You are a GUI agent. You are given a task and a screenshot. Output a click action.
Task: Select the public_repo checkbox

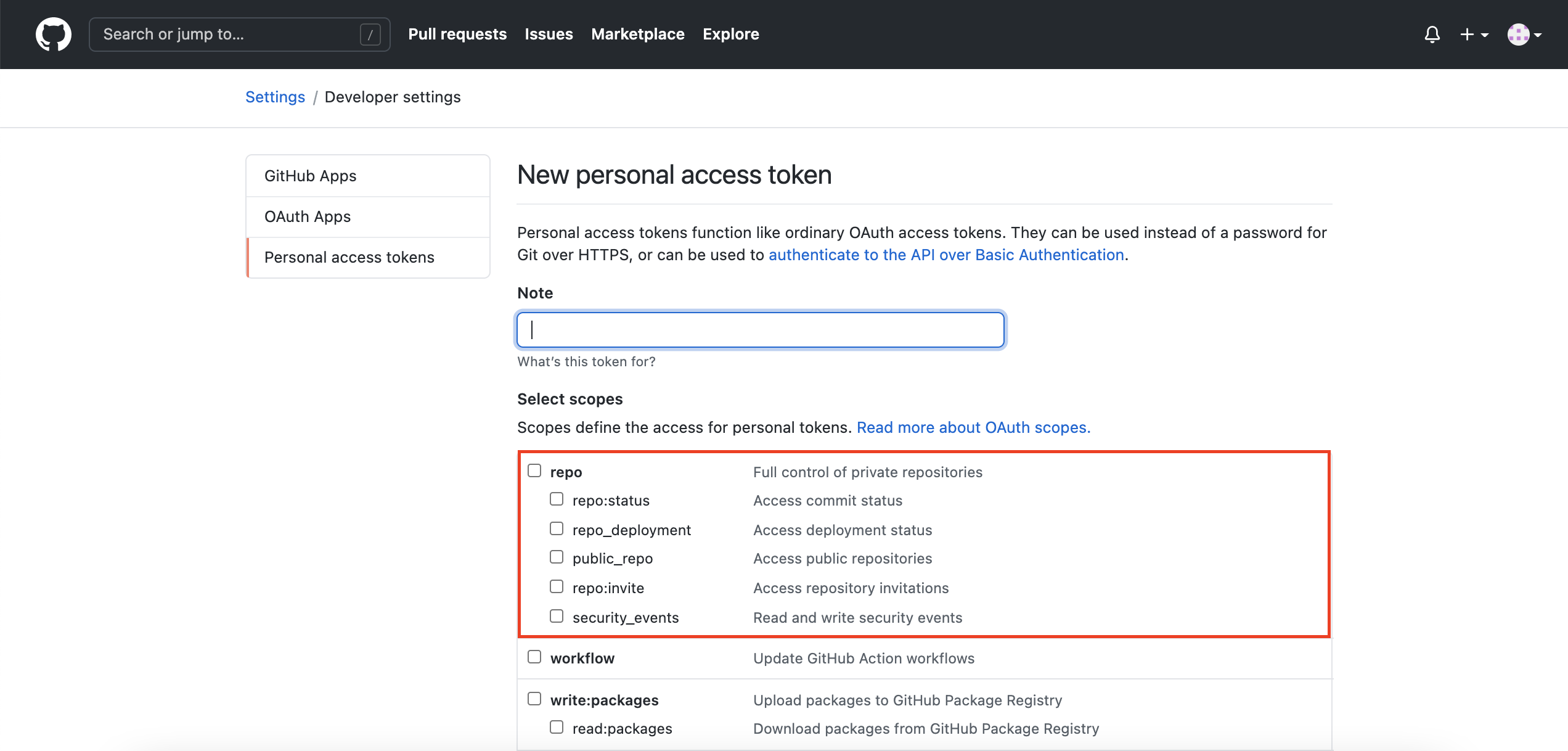coord(557,557)
